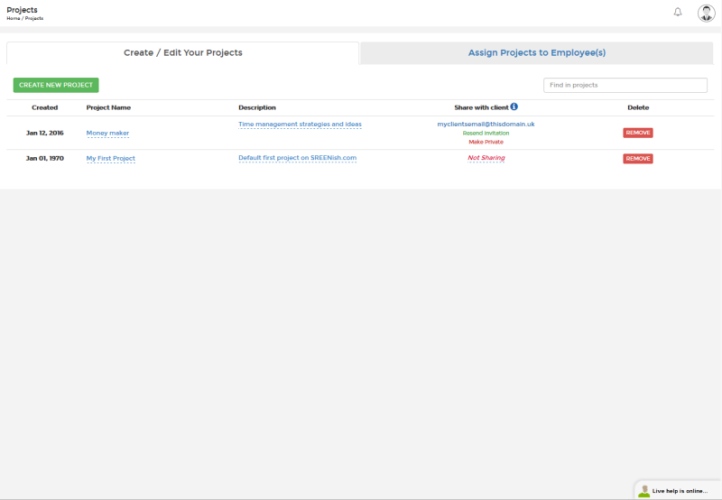Image resolution: width=722 pixels, height=500 pixels.
Task: Click the live help person icon
Action: point(644,491)
